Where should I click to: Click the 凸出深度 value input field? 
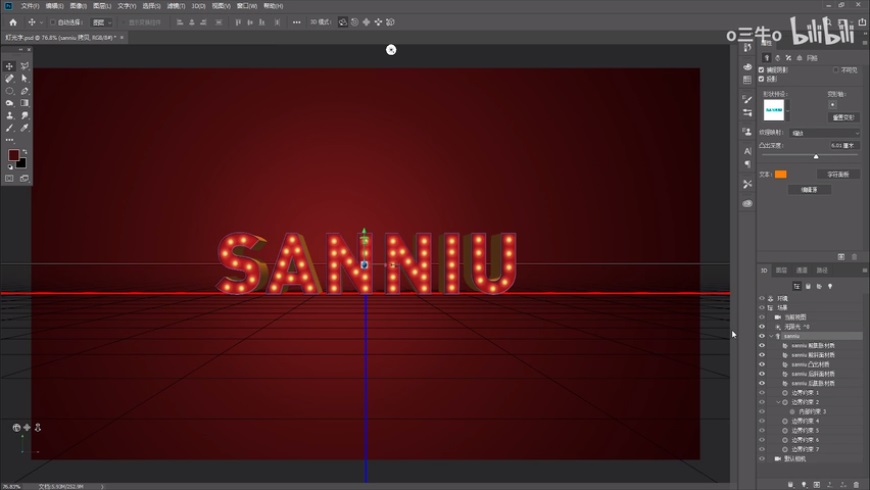coord(842,145)
